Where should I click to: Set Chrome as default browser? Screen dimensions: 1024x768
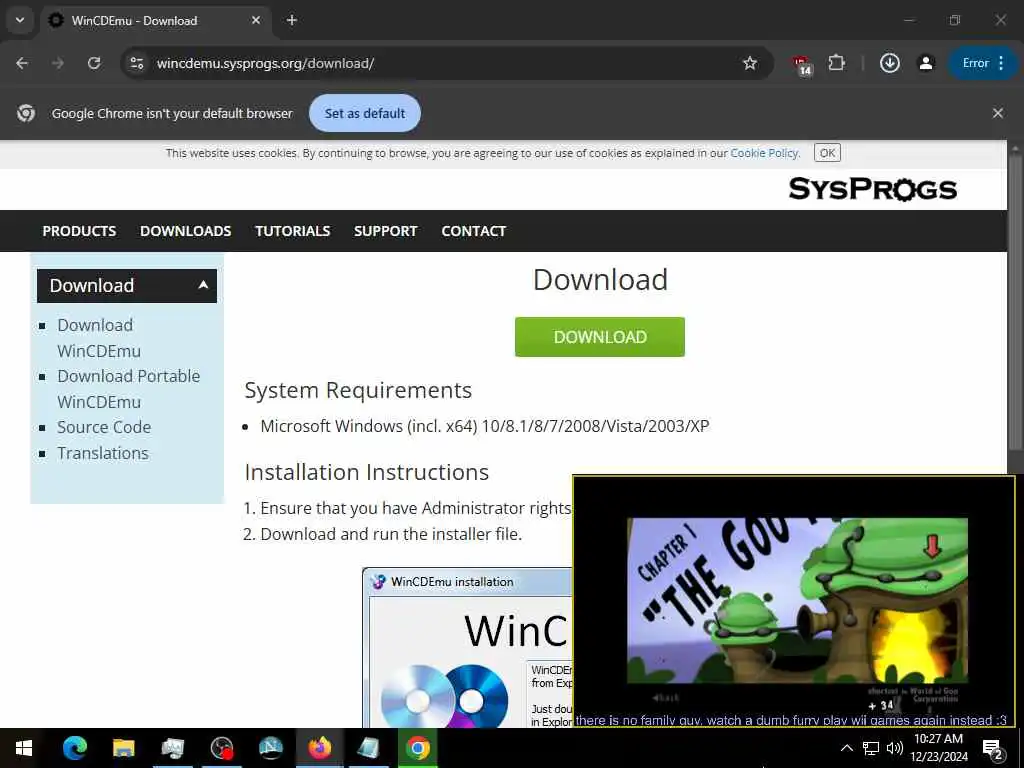coord(365,113)
